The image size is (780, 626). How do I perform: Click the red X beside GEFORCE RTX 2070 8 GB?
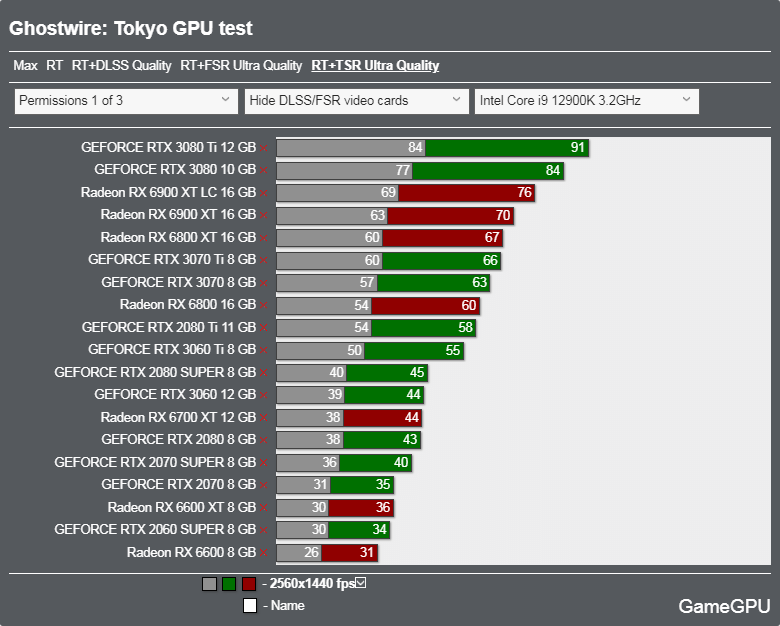[264, 485]
